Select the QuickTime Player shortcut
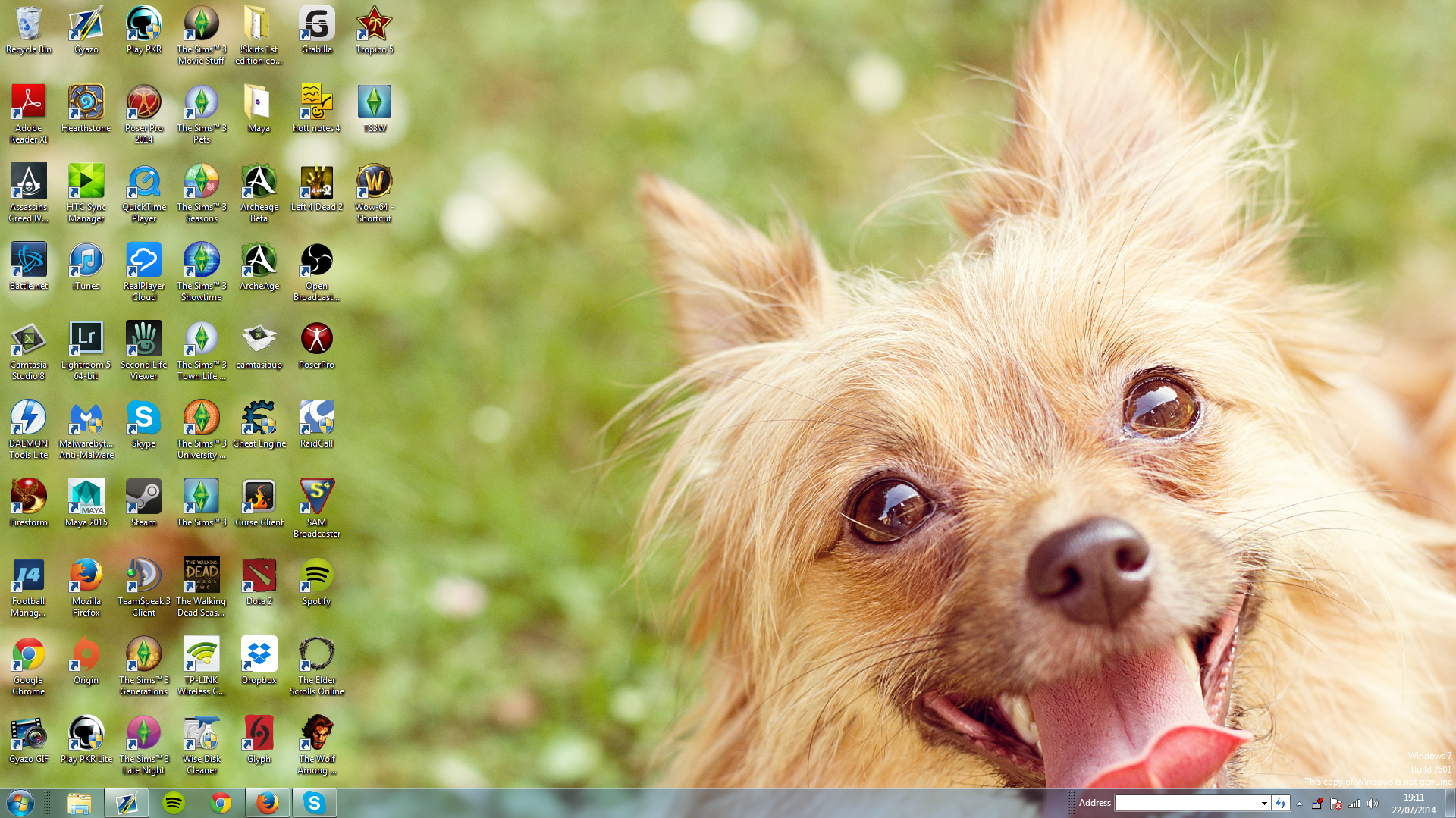This screenshot has width=1456, height=818. coord(144,193)
